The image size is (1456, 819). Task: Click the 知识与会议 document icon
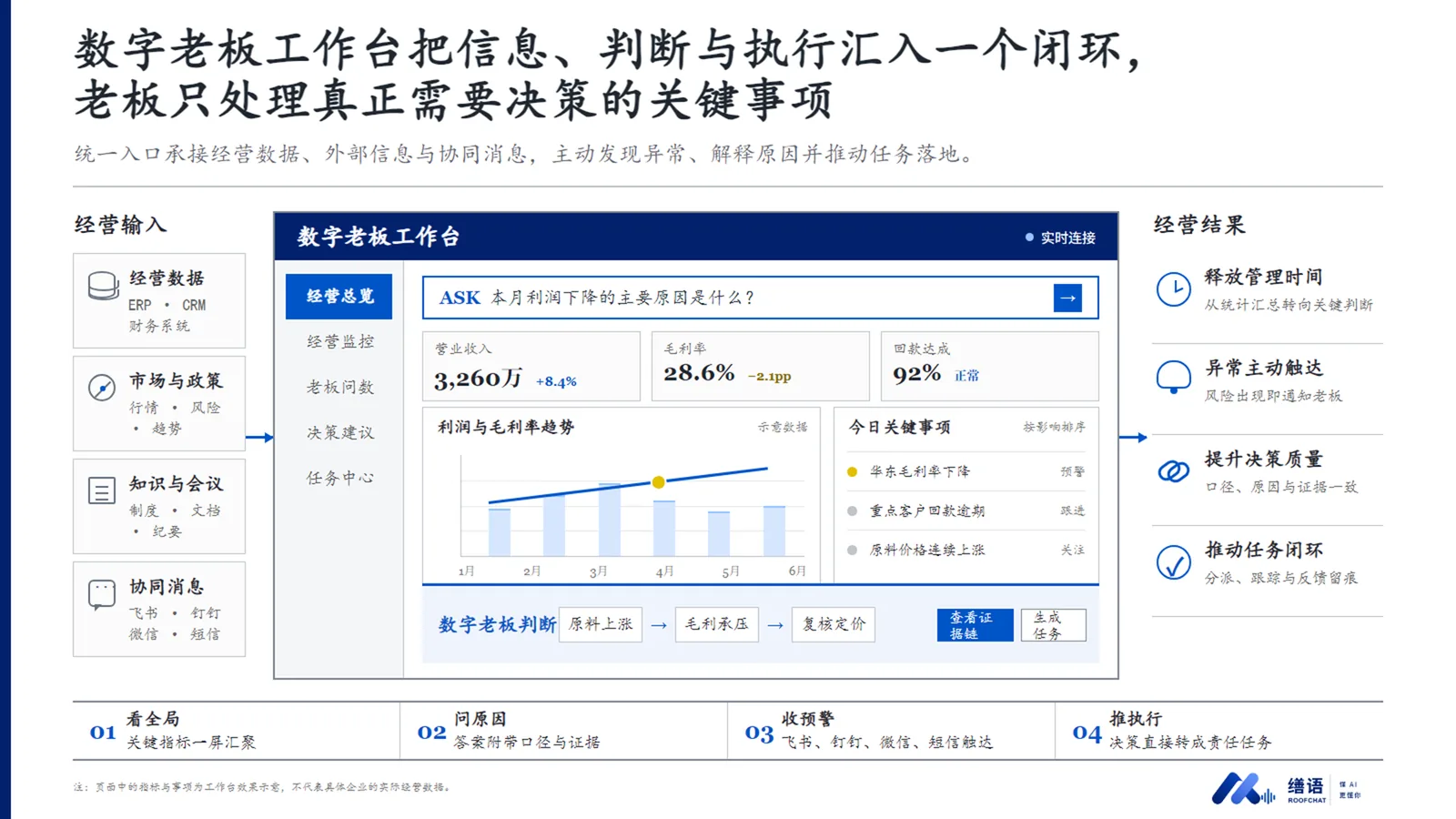click(x=102, y=490)
